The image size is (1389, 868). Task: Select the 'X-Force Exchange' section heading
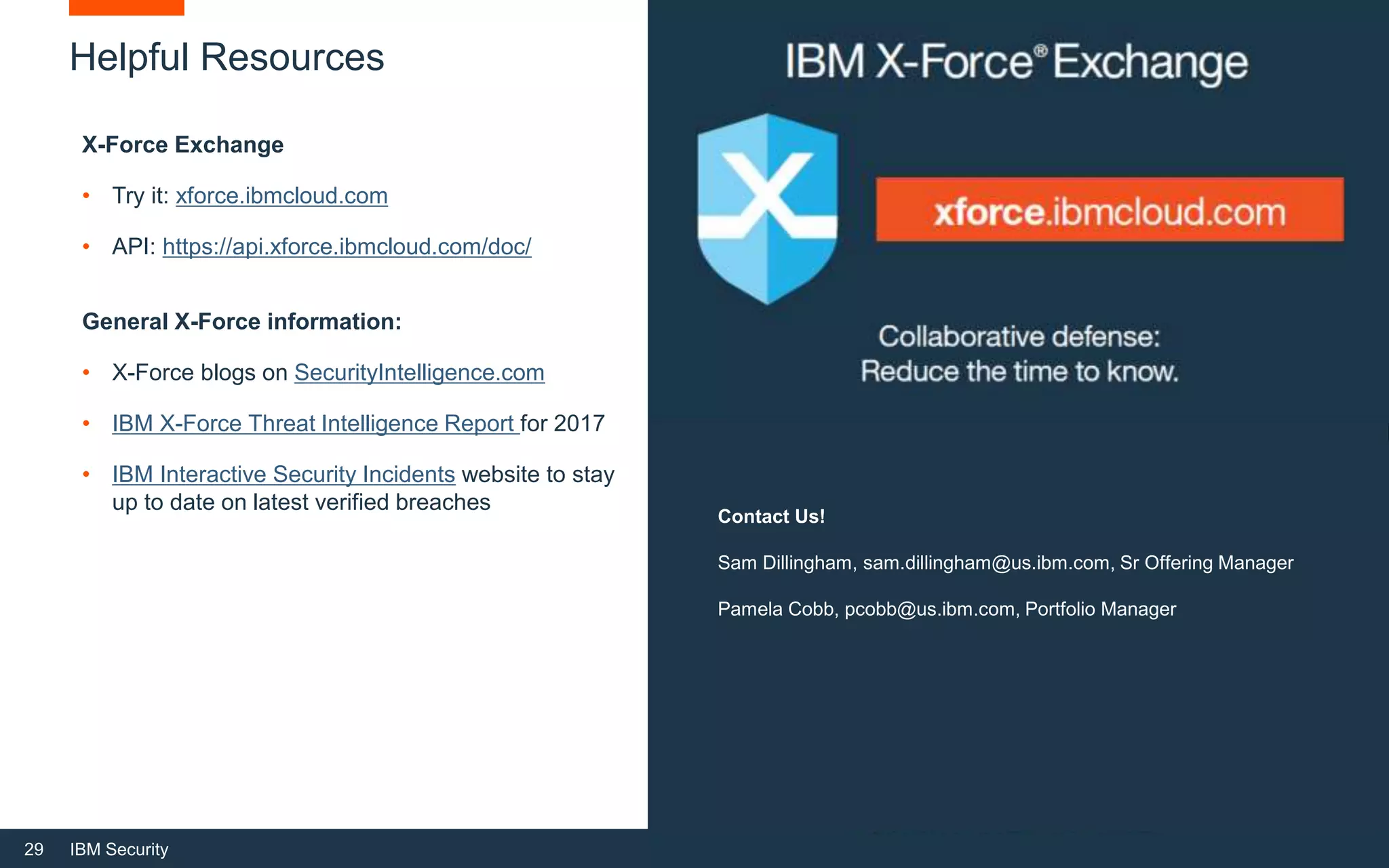[183, 145]
